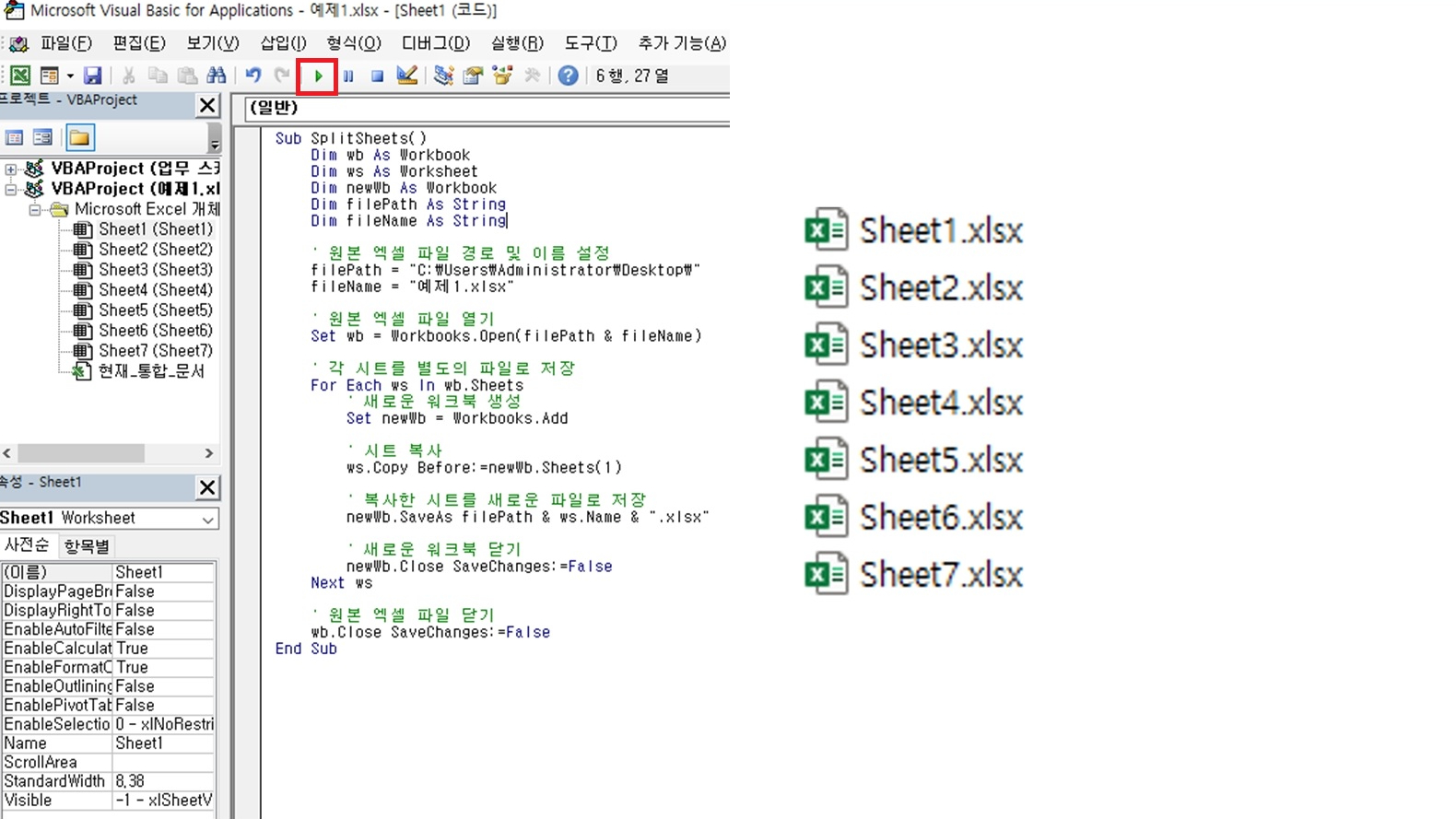Click the View Microsoft Excel toolbar icon
The width and height of the screenshot is (1456, 819).
(19, 76)
